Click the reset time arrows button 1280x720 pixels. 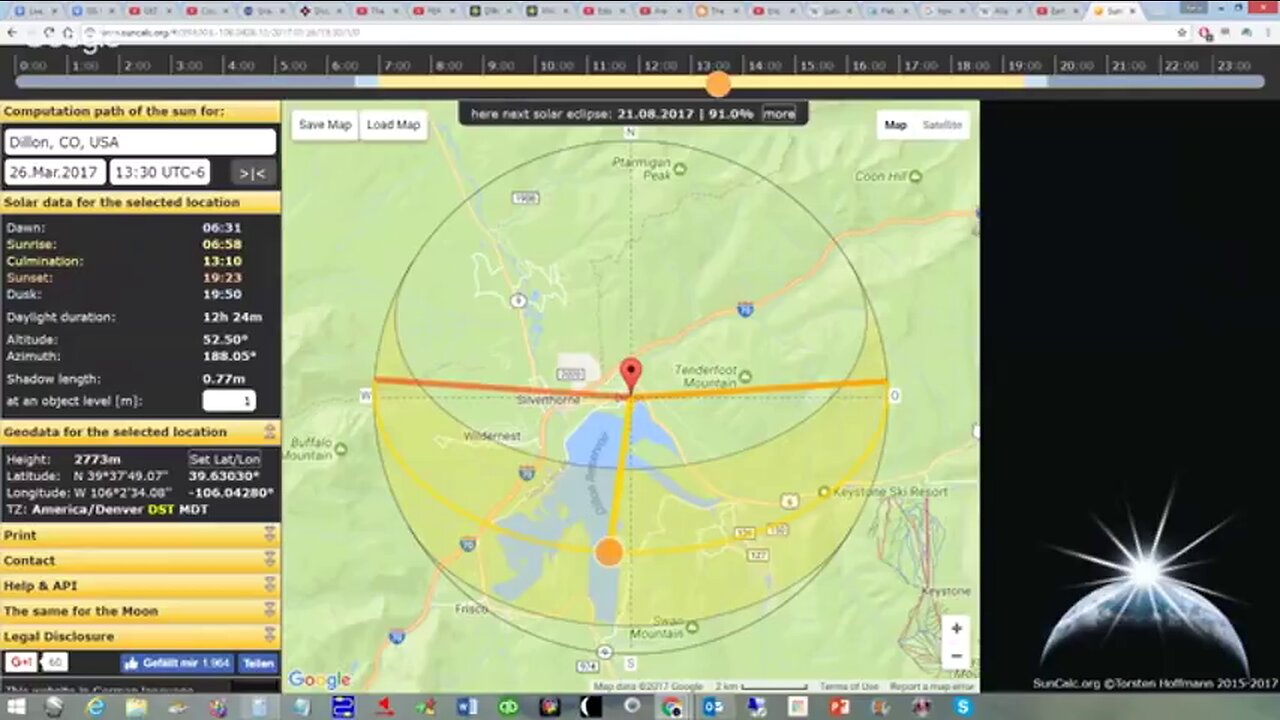point(252,173)
